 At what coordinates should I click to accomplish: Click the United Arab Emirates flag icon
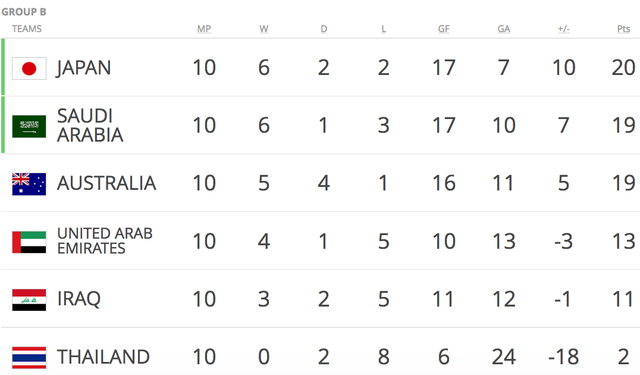[x=29, y=242]
